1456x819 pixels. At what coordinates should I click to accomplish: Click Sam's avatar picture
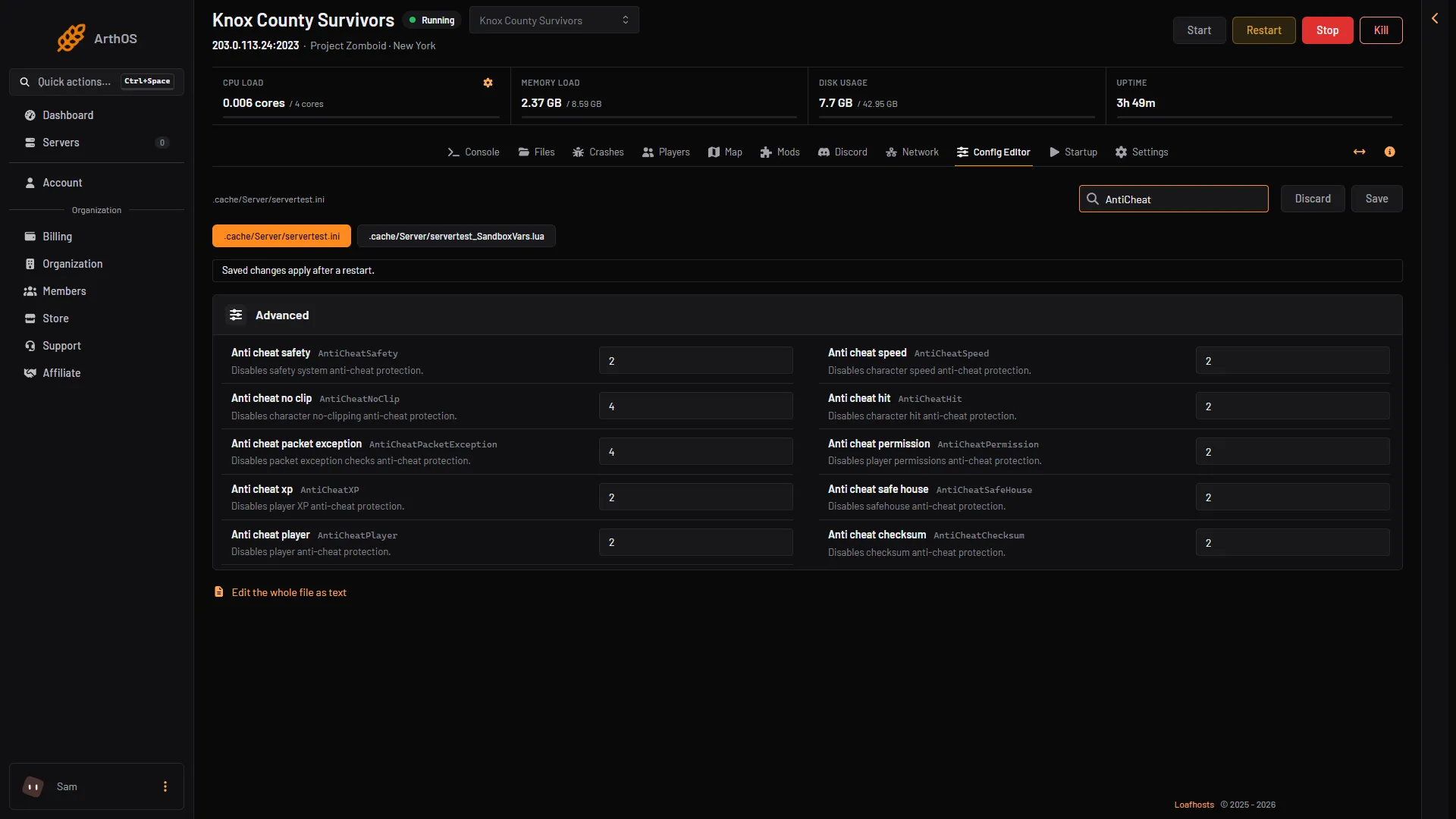[33, 786]
